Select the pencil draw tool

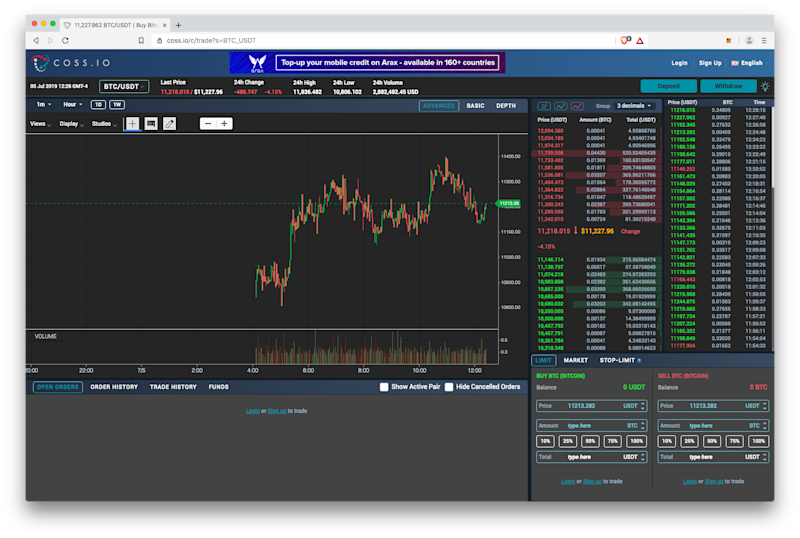point(169,124)
